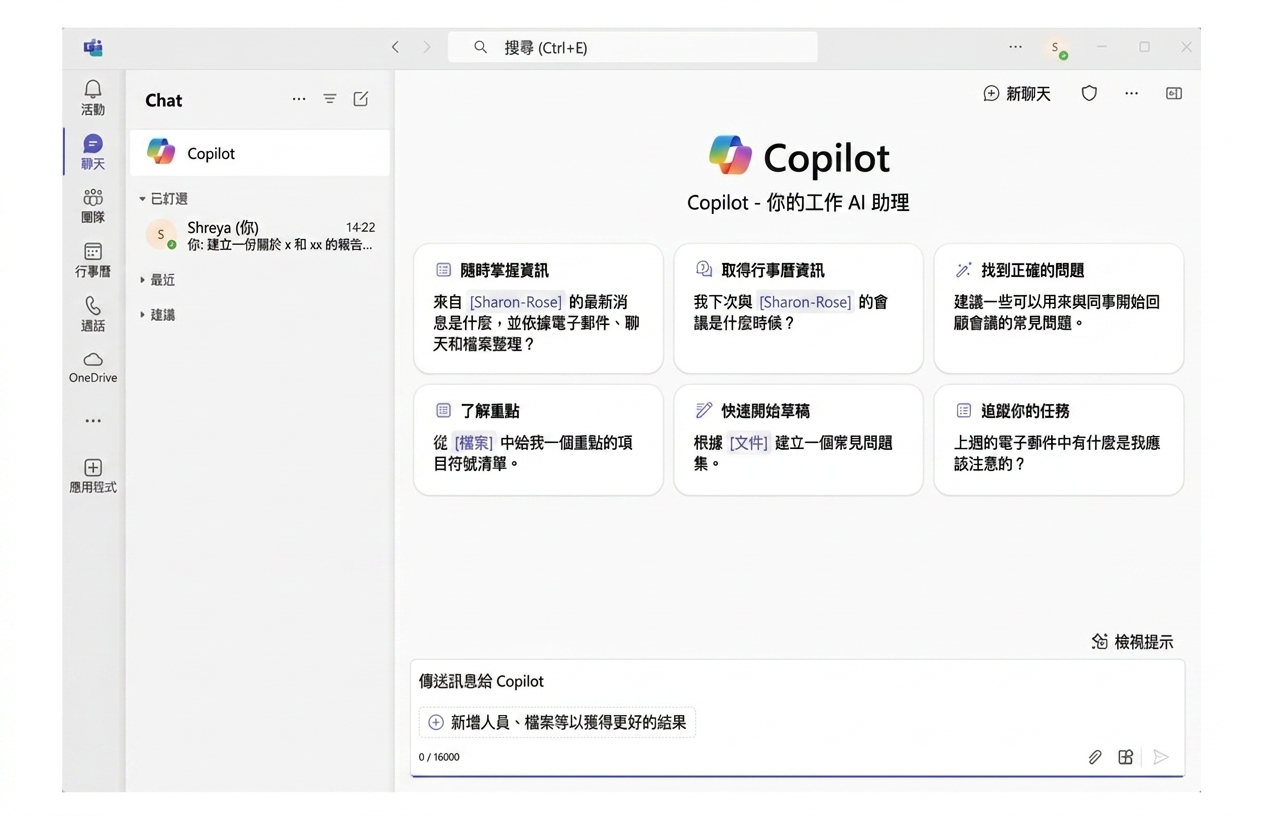Choose the 取得行事曆資訊 prompt card
The width and height of the screenshot is (1279, 816).
[798, 309]
